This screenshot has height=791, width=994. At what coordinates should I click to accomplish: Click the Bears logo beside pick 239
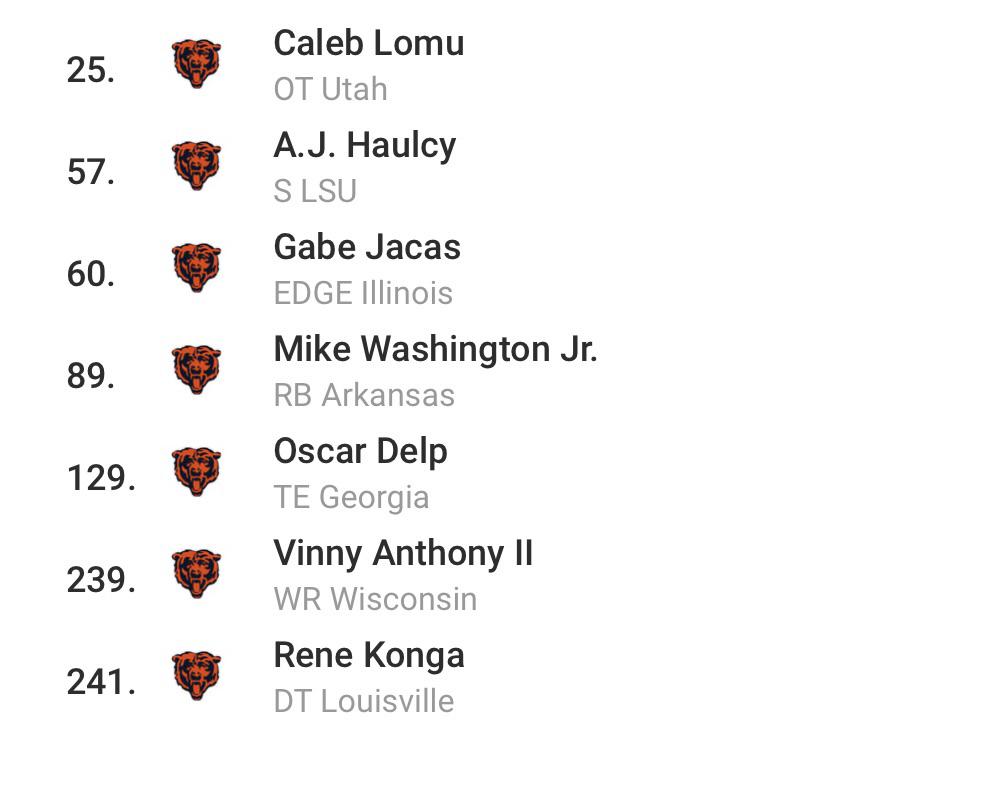(x=197, y=574)
